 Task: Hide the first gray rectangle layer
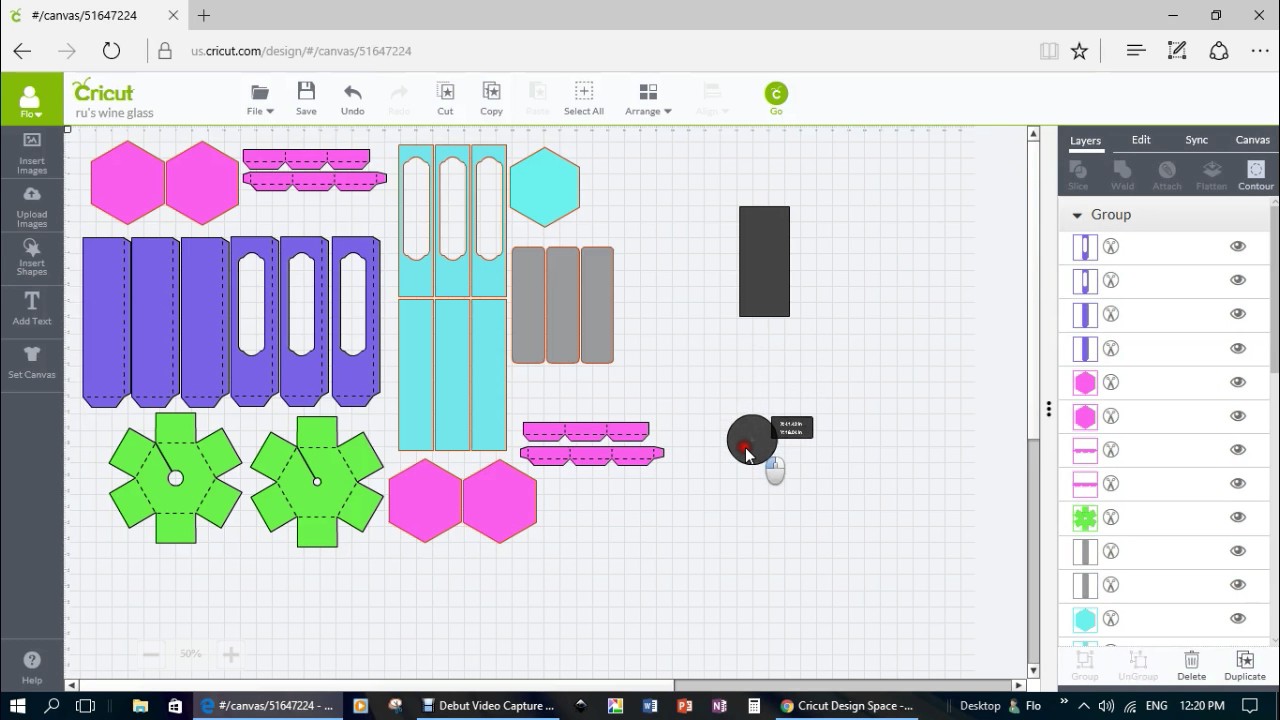(x=1238, y=551)
